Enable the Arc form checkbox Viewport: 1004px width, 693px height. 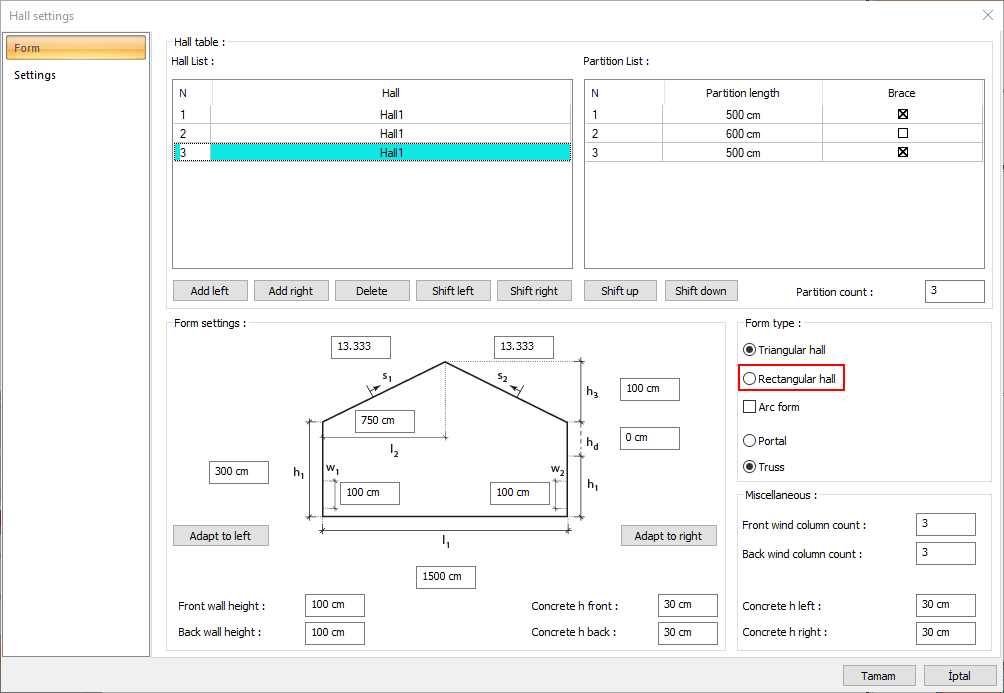750,407
